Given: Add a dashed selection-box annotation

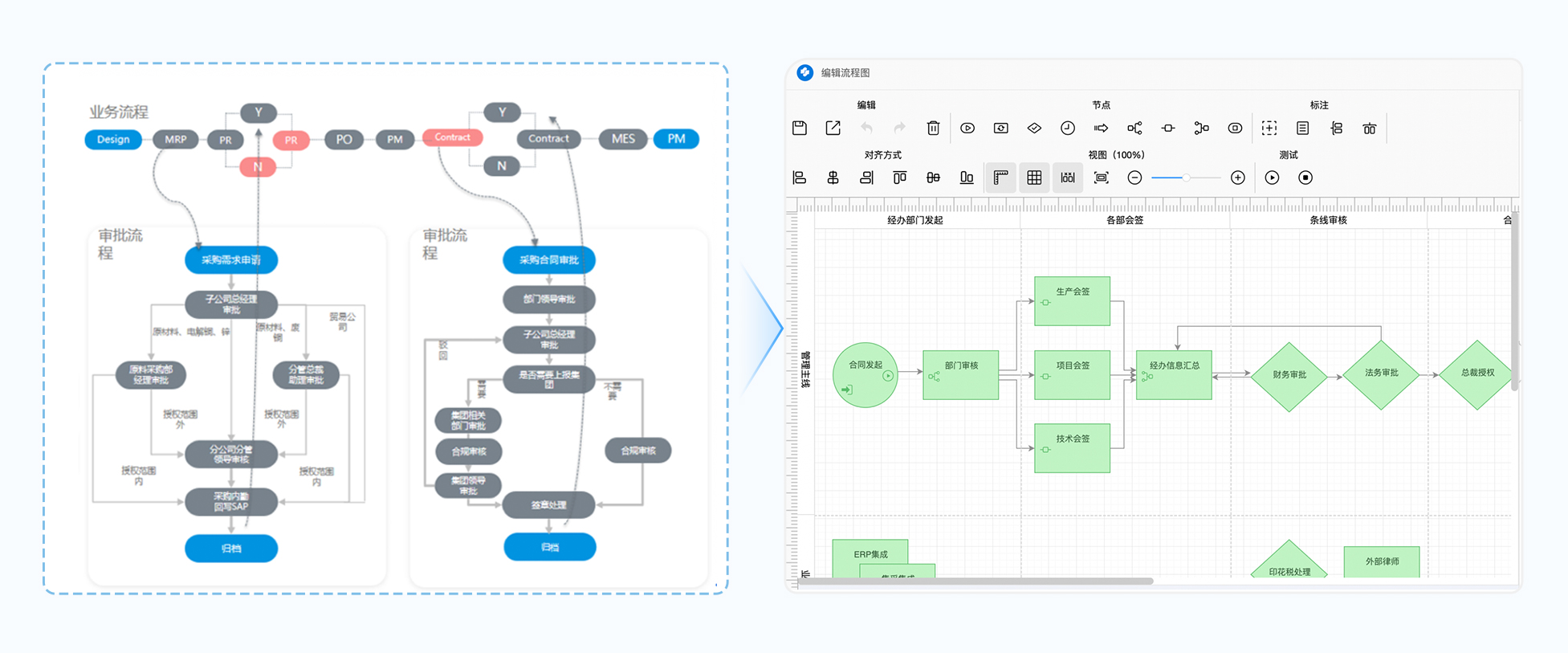Looking at the screenshot, I should click(1269, 128).
